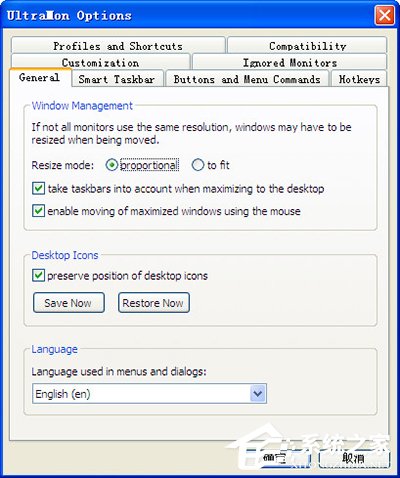Open the Profiles and Shortcuts tab
Screen dimensions: 400x478
118,45
